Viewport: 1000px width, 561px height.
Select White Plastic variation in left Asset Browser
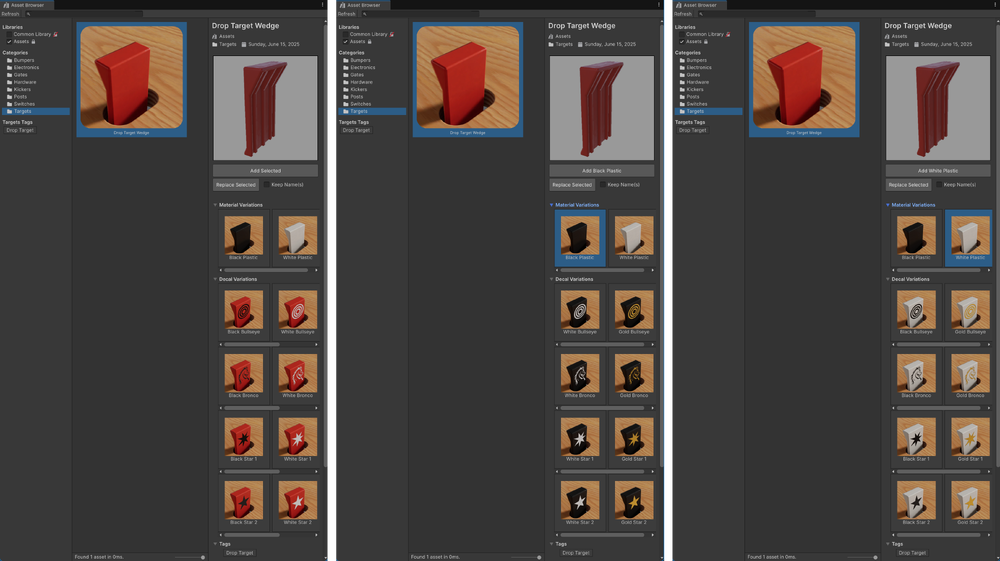[x=297, y=238]
